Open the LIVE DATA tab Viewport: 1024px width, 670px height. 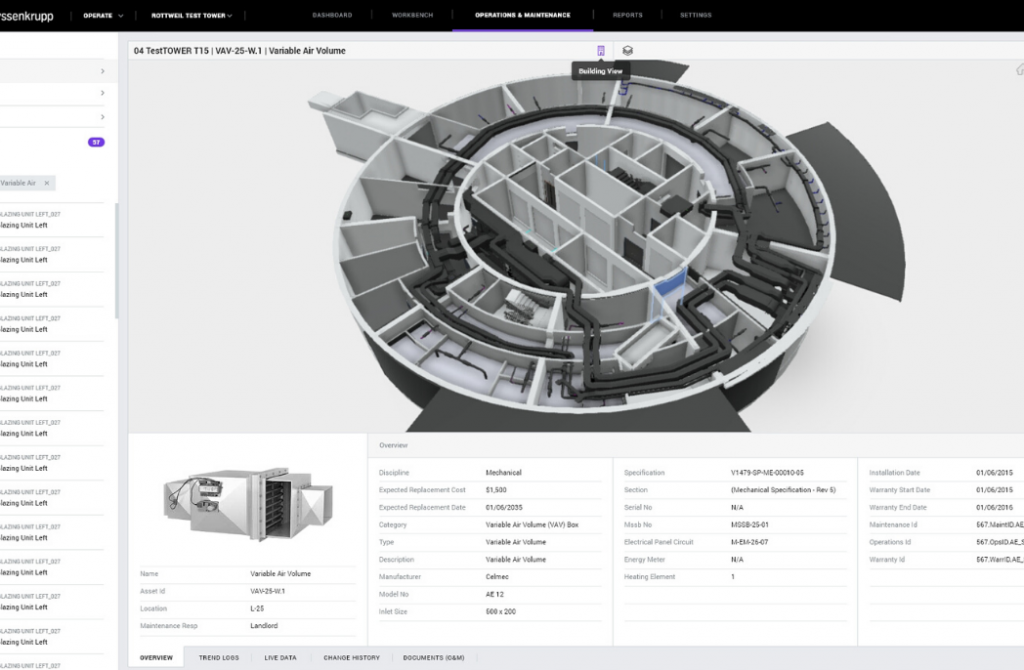pos(280,658)
